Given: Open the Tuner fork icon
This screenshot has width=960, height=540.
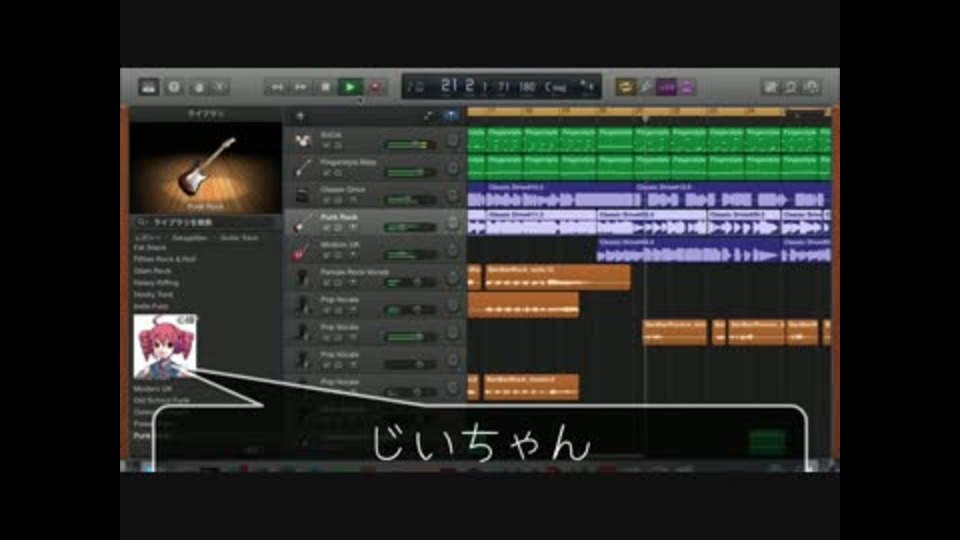Looking at the screenshot, I should coord(645,87).
